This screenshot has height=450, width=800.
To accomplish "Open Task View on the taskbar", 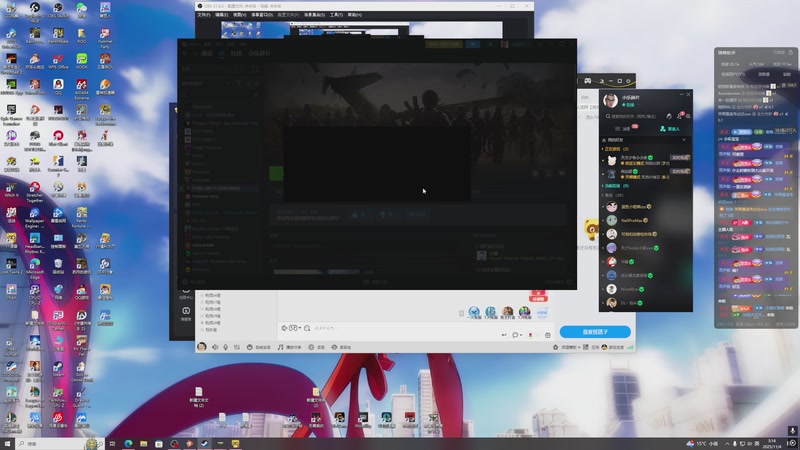I will coord(112,444).
